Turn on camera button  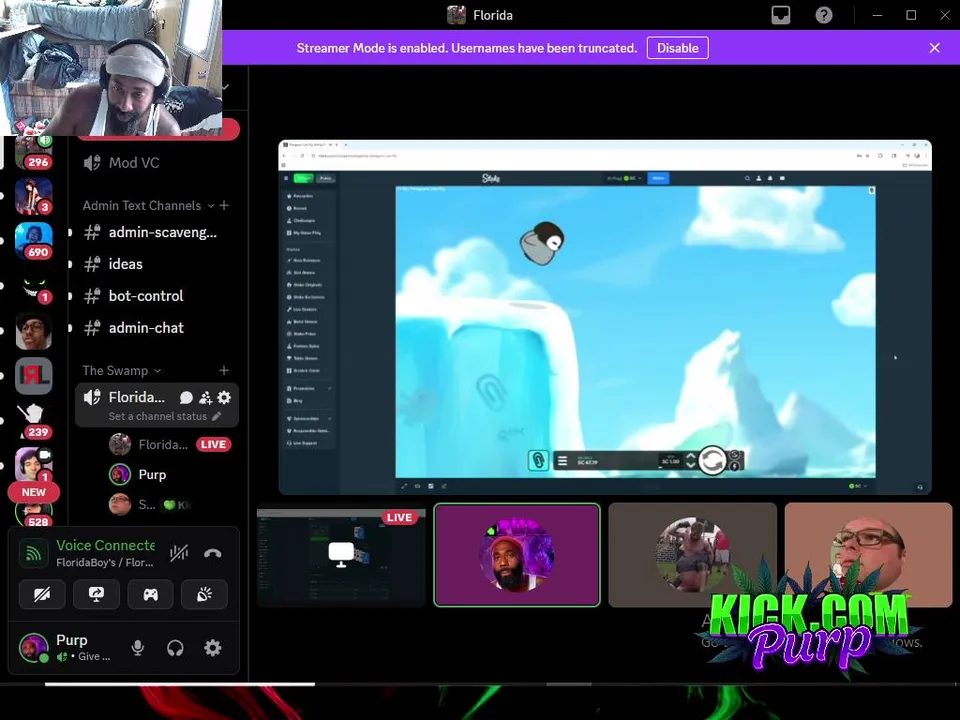pos(42,594)
